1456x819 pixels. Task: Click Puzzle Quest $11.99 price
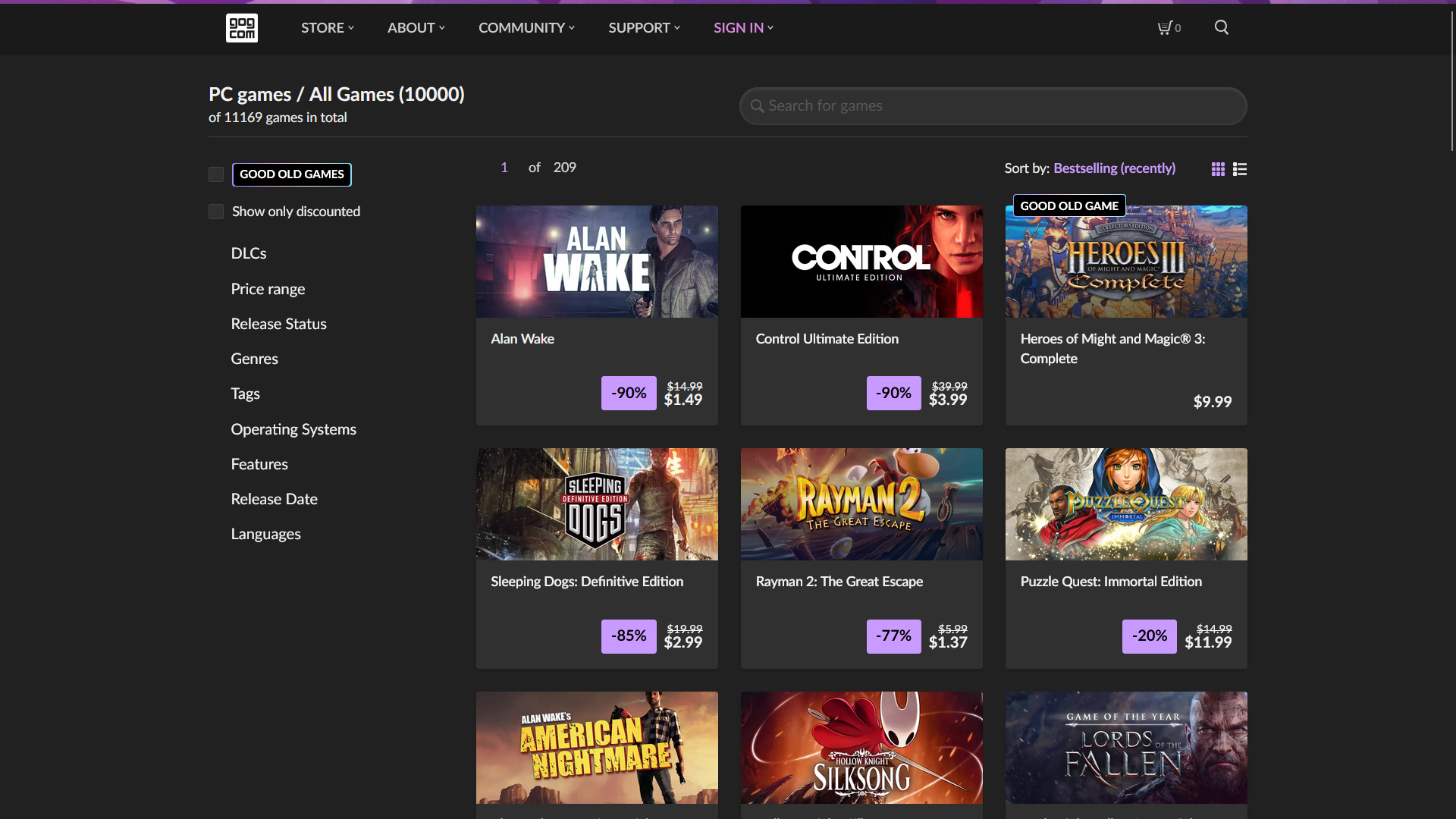1208,642
